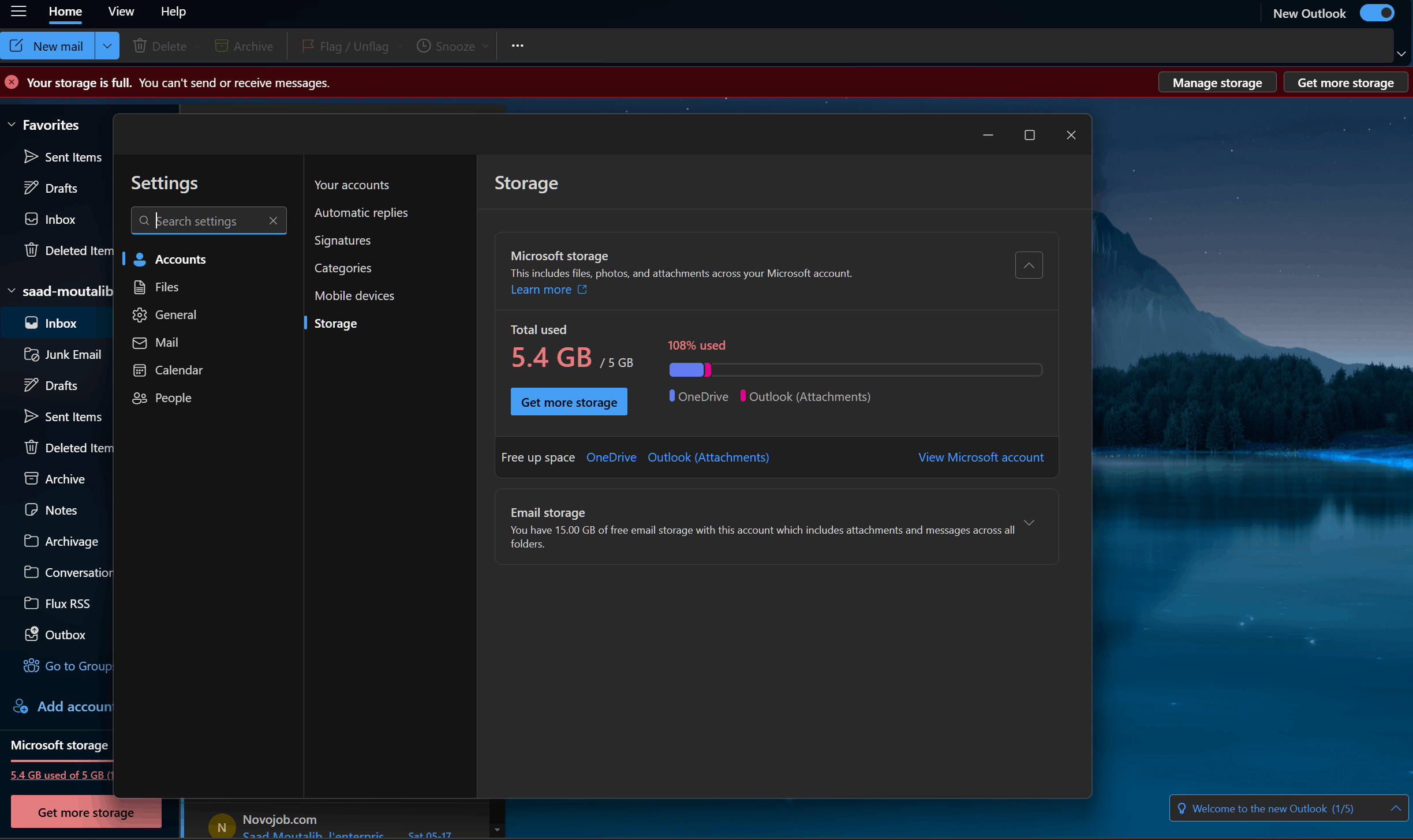Click the more options ellipsis in toolbar
This screenshot has width=1413, height=840.
click(517, 46)
